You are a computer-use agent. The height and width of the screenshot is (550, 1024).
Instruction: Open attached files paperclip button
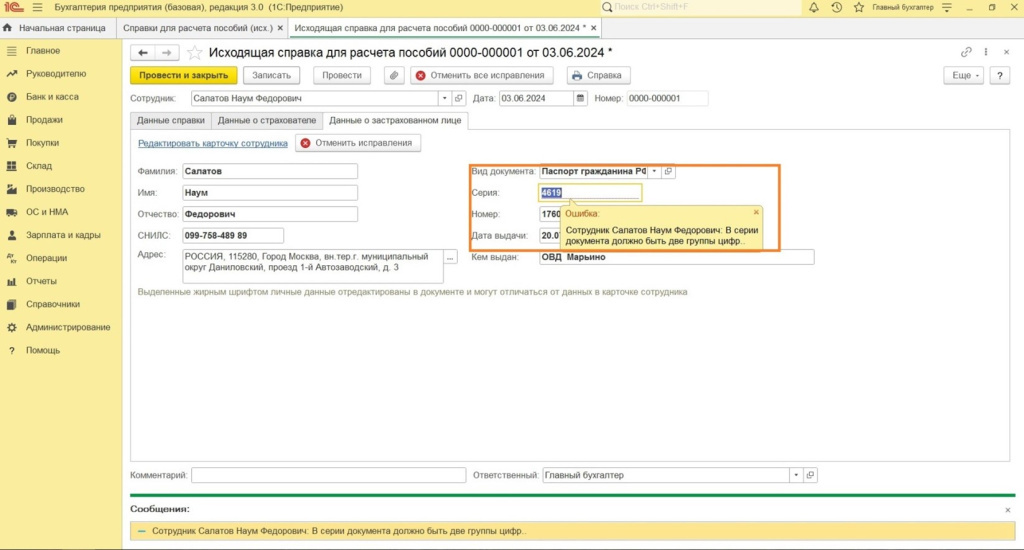pos(394,75)
